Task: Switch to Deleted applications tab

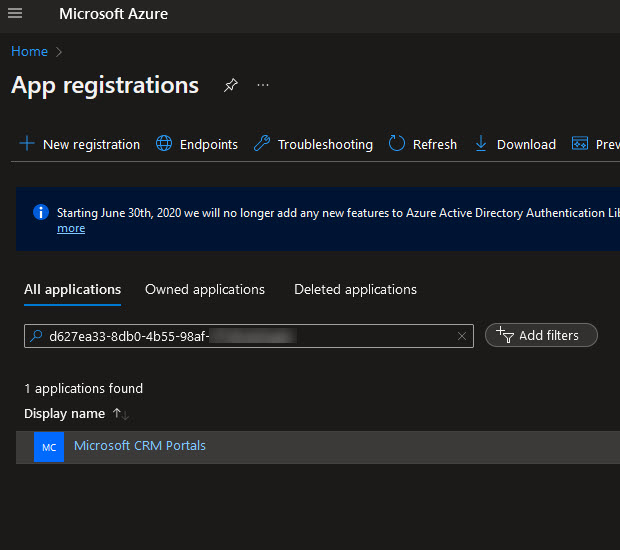Action: pyautogui.click(x=355, y=289)
